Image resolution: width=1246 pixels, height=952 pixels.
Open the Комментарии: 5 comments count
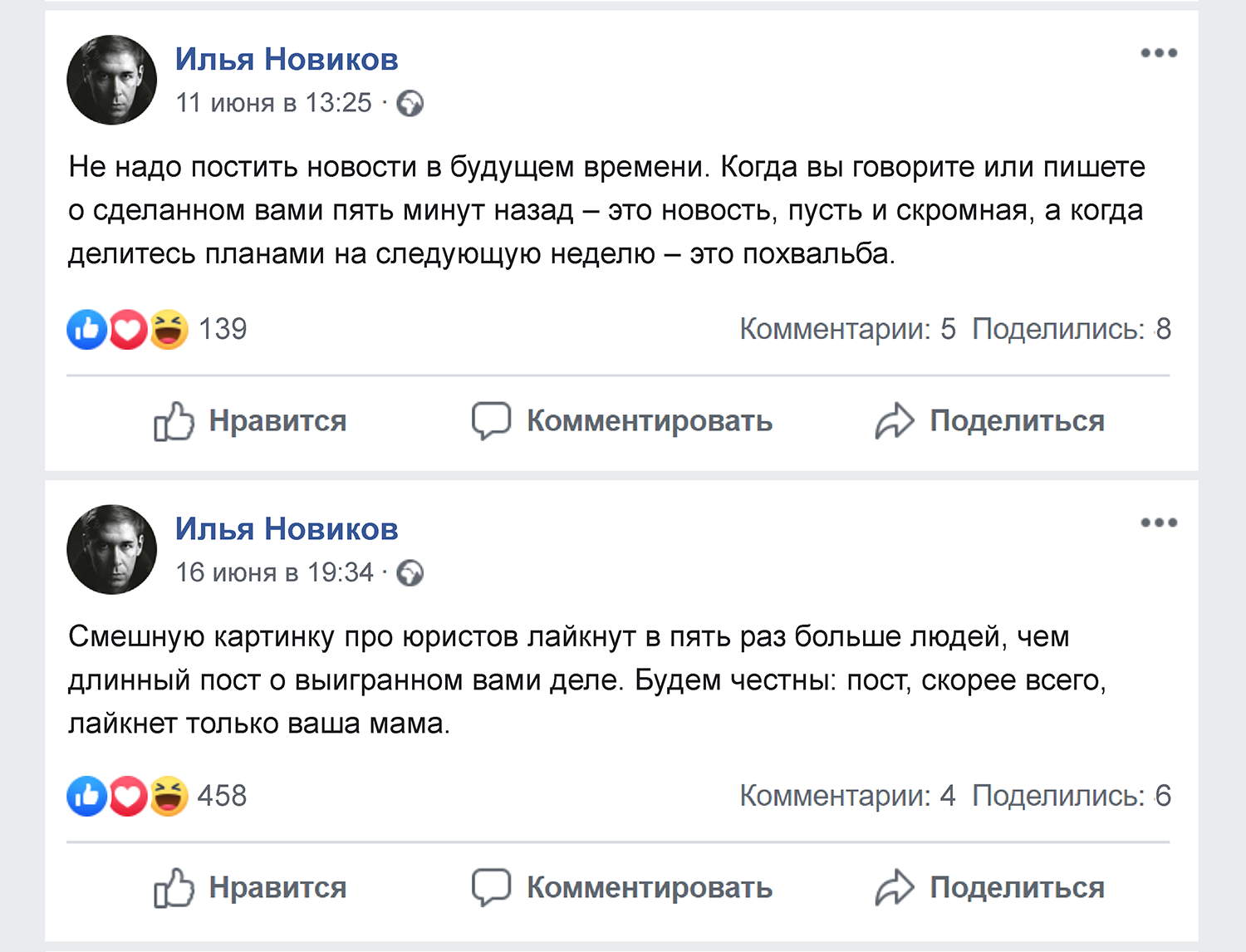pos(847,330)
